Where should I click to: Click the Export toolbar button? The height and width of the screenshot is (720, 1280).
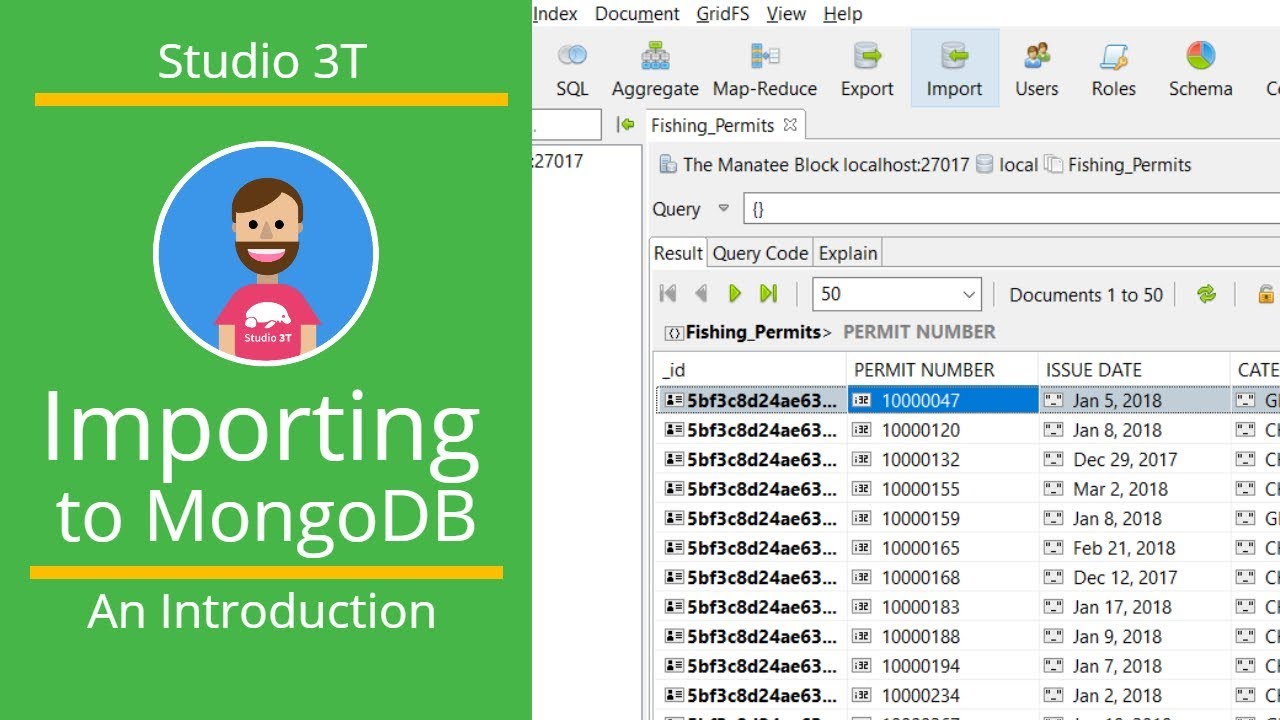pos(867,68)
